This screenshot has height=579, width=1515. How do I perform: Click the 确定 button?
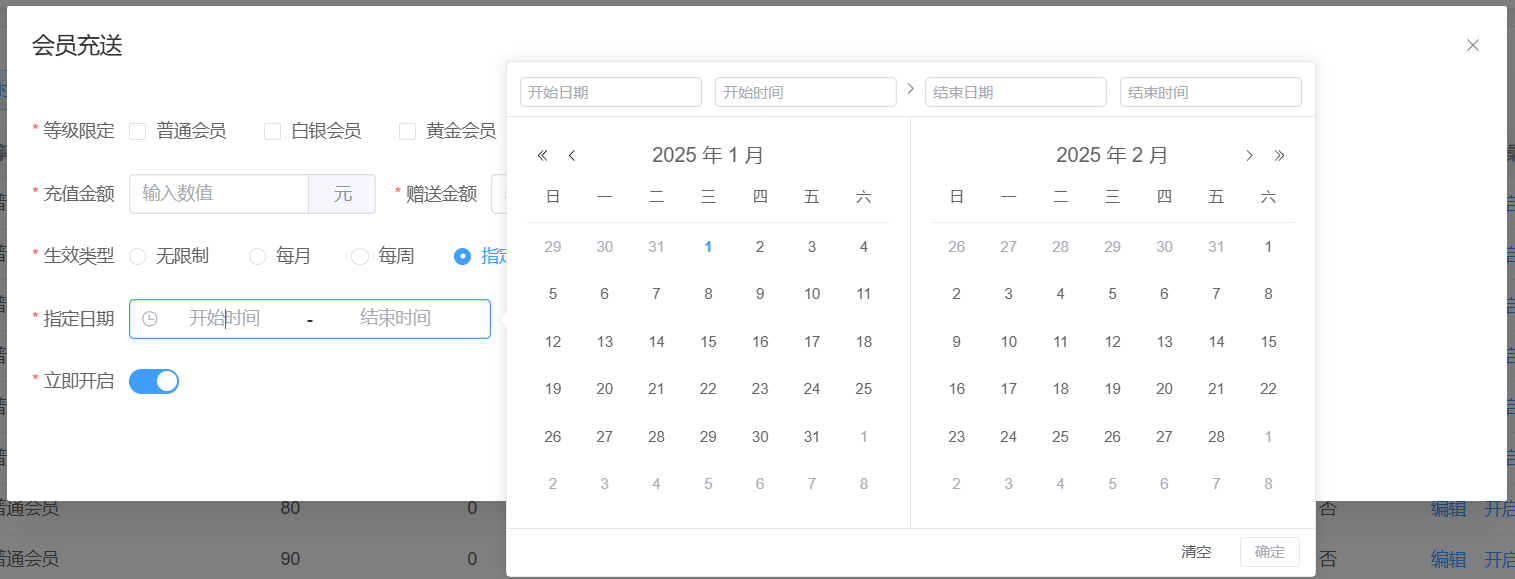tap(1270, 552)
